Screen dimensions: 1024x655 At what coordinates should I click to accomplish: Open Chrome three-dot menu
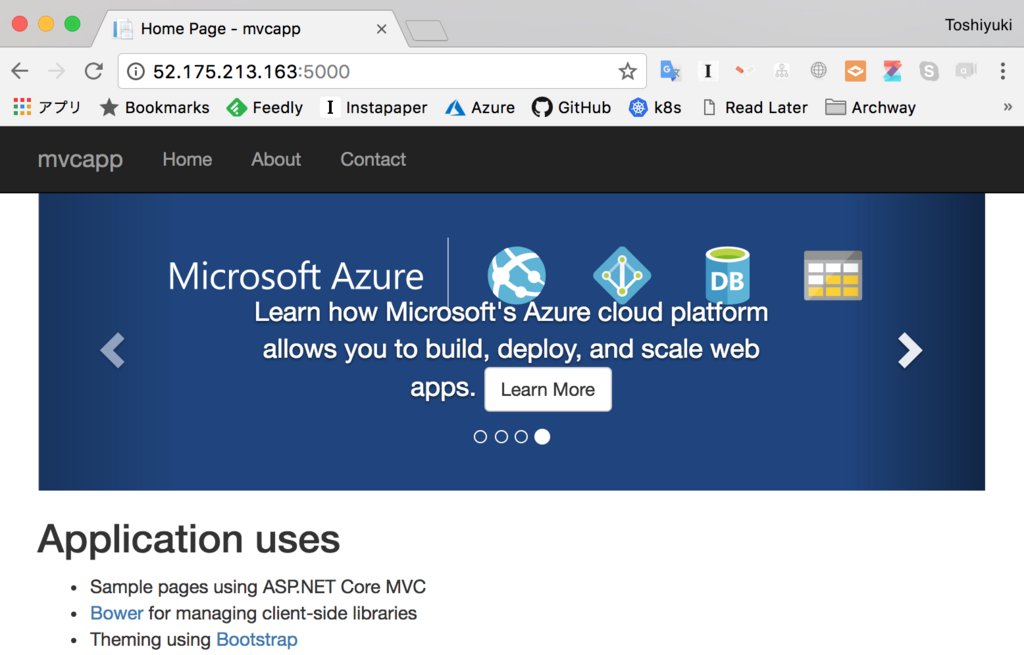(1002, 71)
